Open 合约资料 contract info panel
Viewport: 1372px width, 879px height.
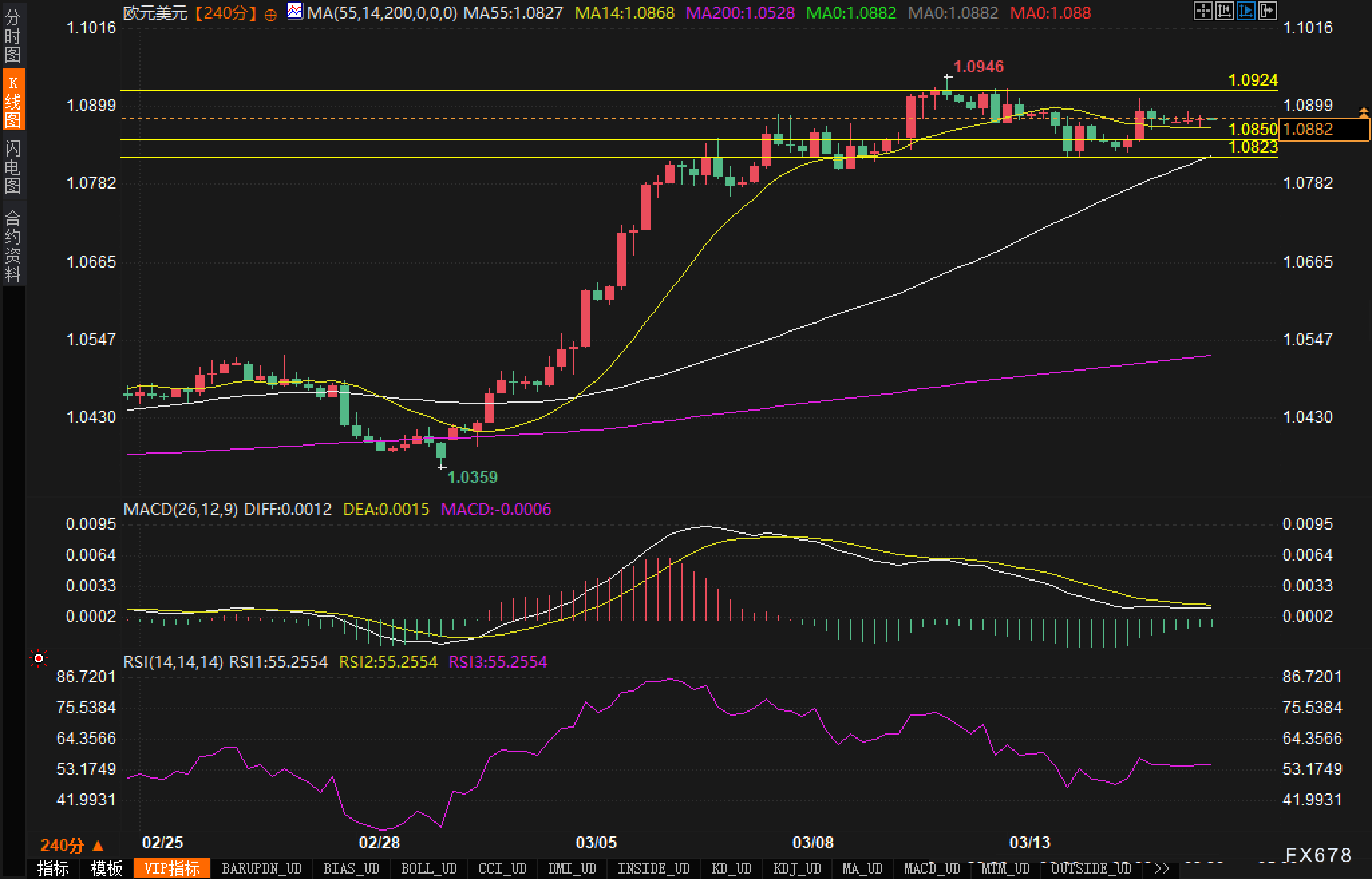click(13, 246)
